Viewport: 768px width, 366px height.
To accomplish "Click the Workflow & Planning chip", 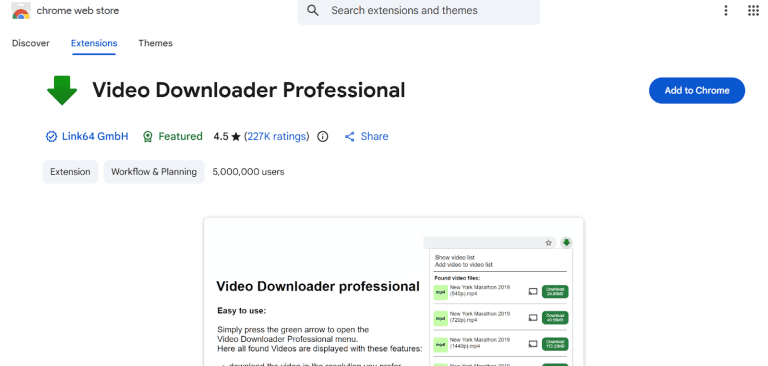I will pyautogui.click(x=154, y=172).
